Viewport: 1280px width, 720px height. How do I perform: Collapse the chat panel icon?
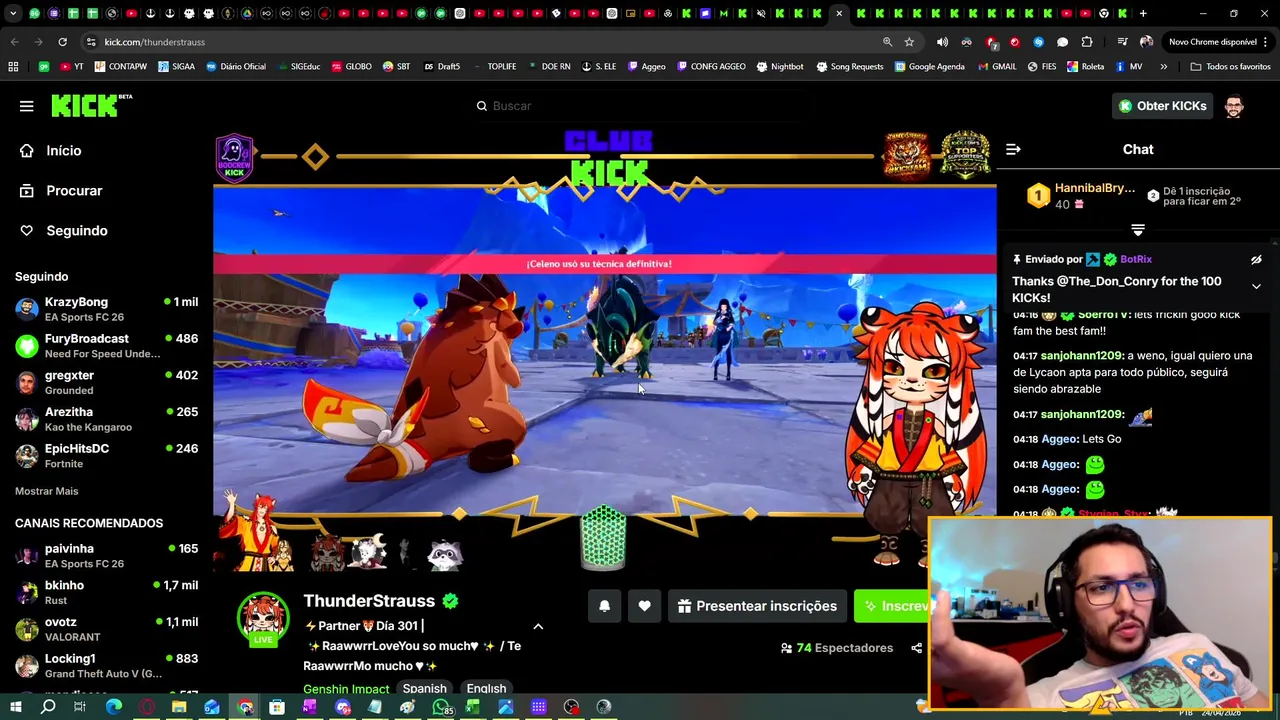click(x=1013, y=149)
